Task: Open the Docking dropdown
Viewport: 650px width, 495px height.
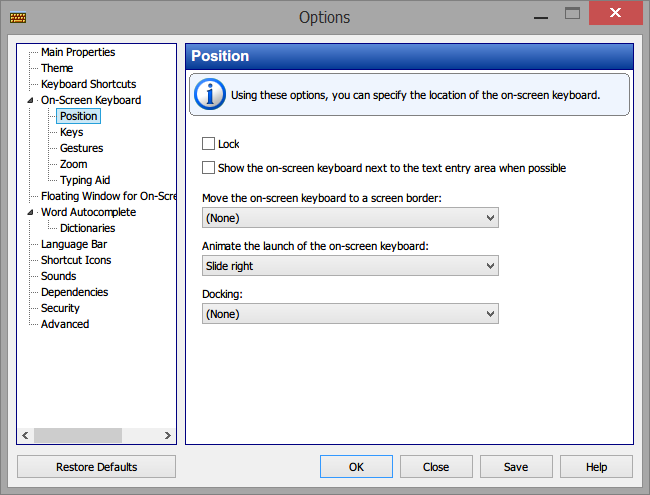Action: [x=350, y=314]
